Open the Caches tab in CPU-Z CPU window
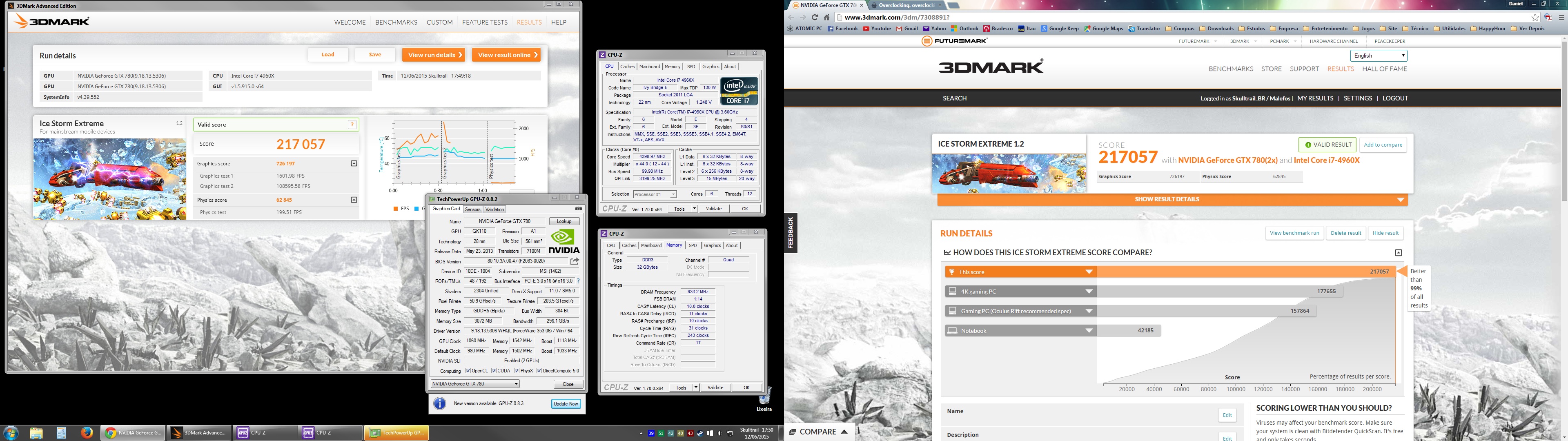 click(x=627, y=67)
